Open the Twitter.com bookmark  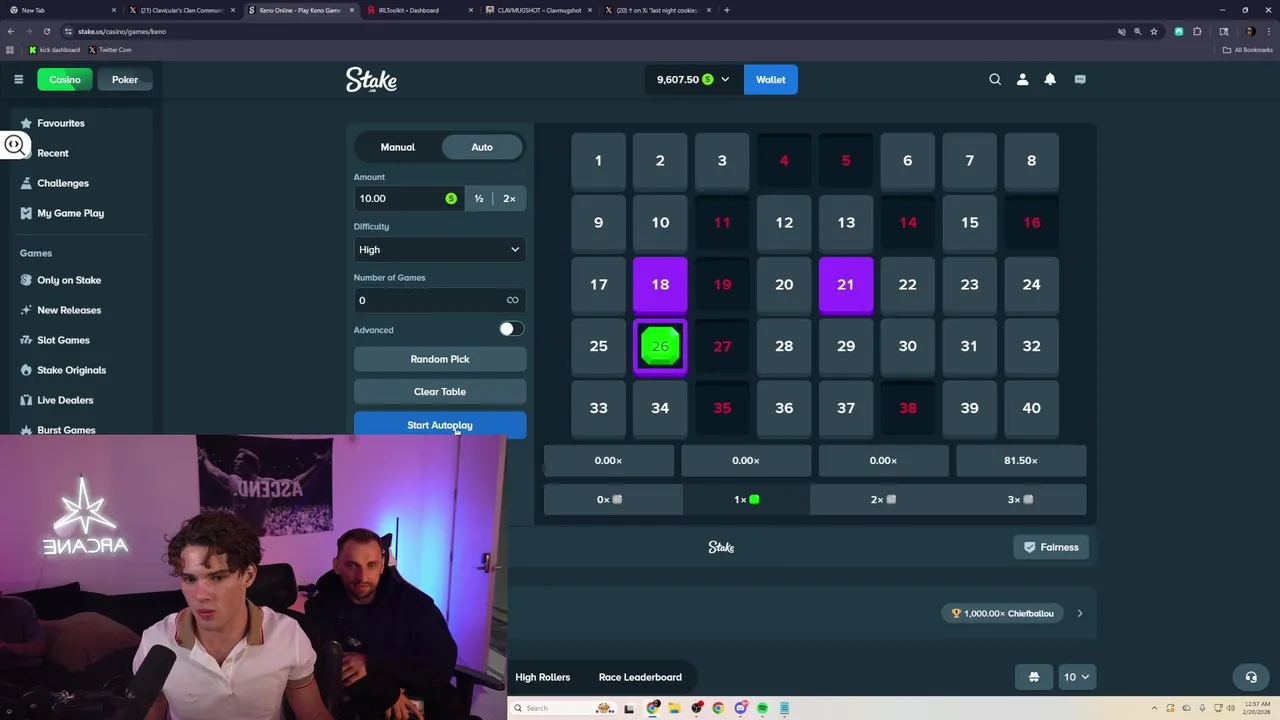click(x=110, y=49)
